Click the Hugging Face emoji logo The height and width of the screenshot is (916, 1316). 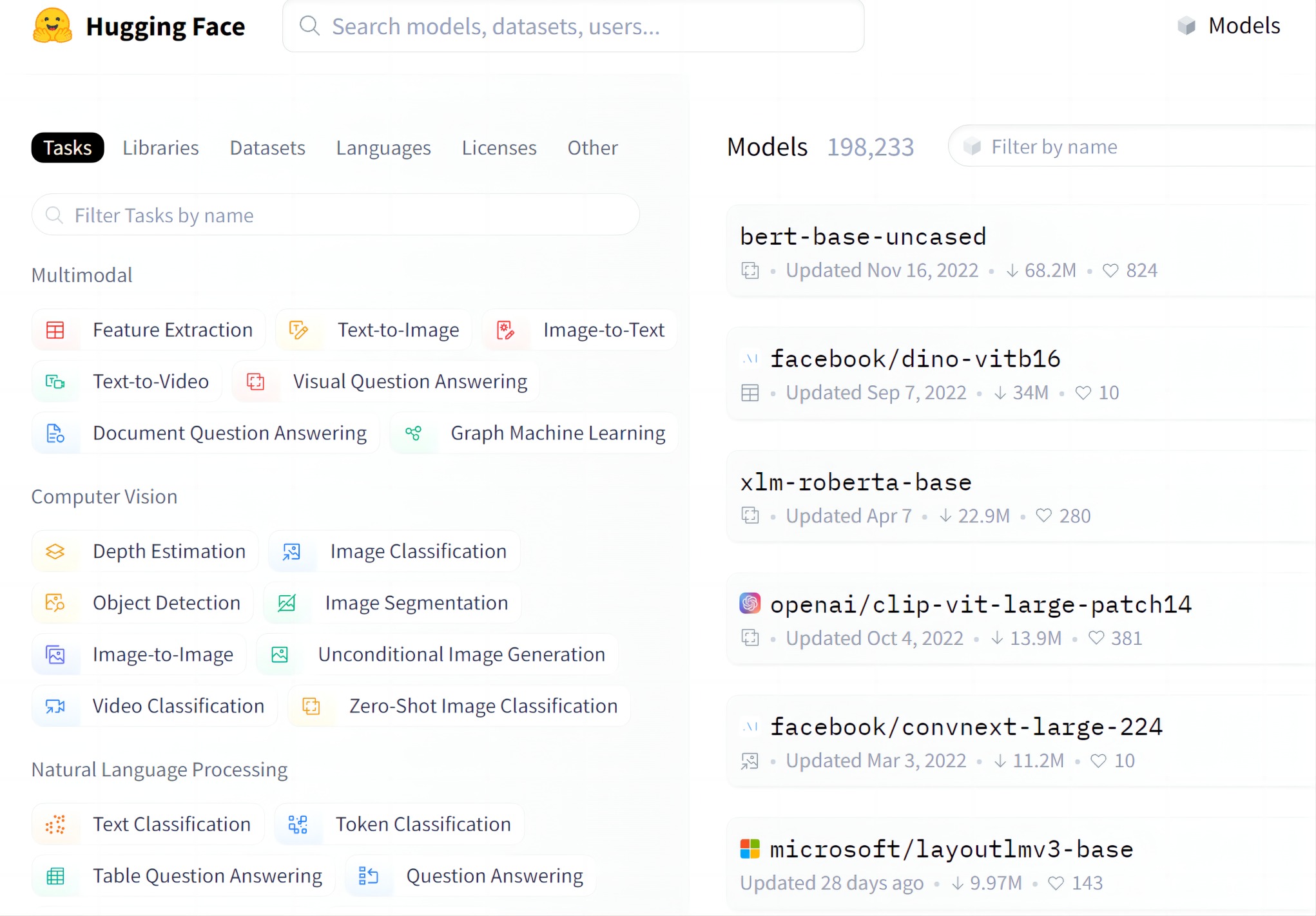52,26
